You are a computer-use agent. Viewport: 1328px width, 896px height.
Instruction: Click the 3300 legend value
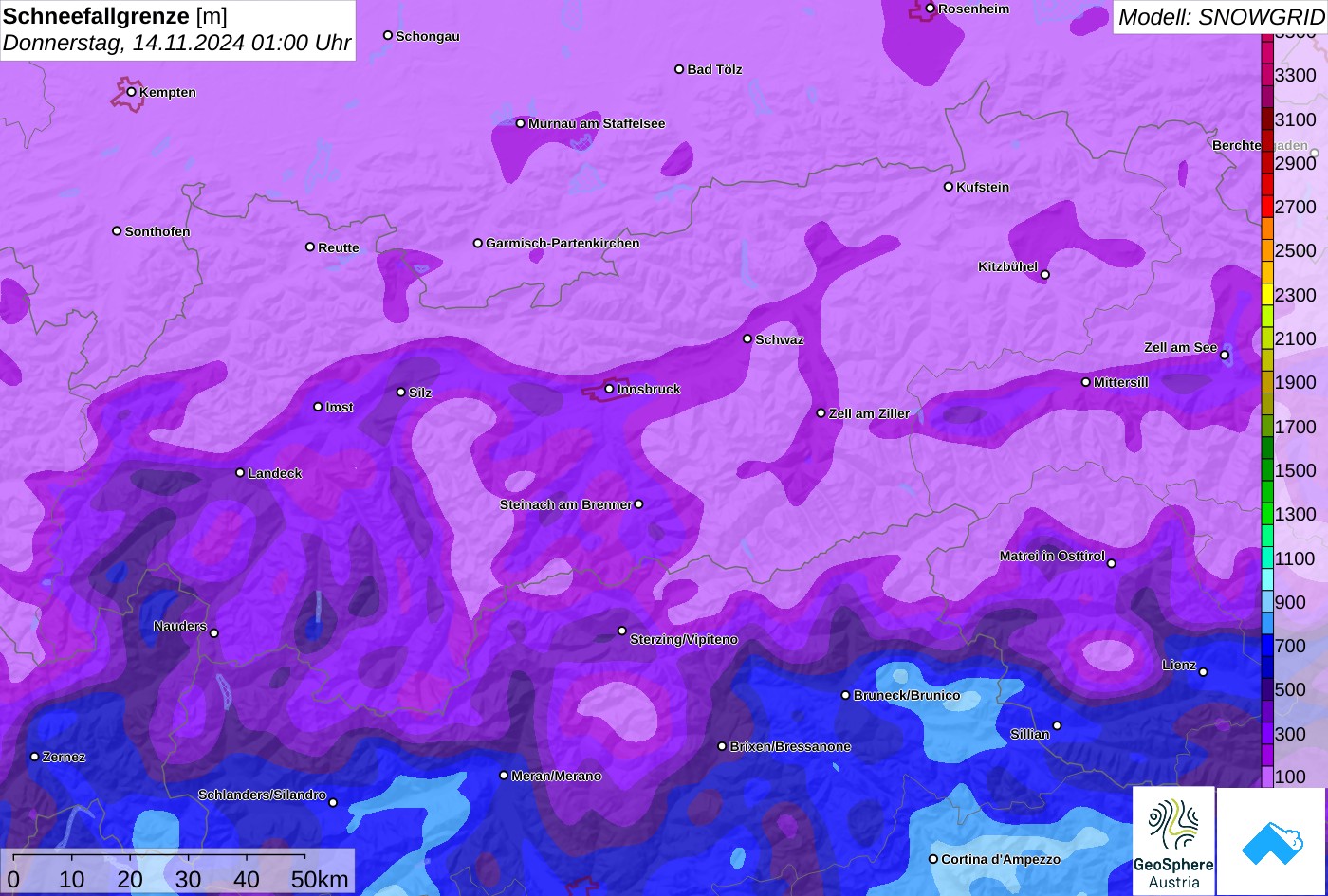click(x=1296, y=75)
